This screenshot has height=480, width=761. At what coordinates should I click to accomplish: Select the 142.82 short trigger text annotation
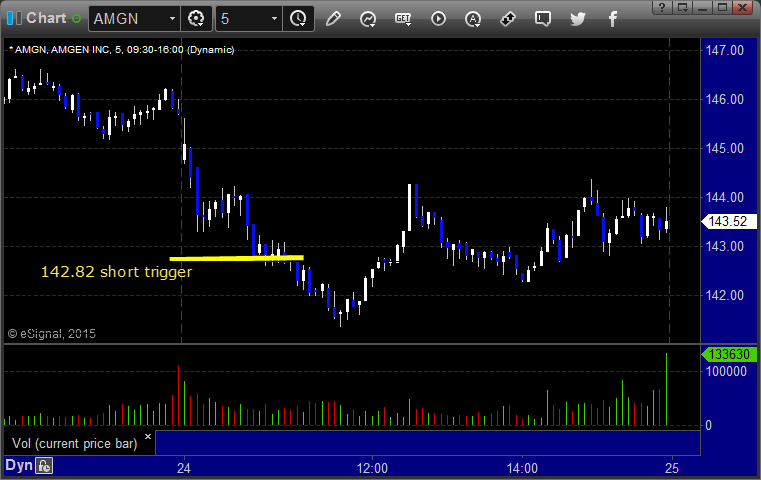[116, 272]
